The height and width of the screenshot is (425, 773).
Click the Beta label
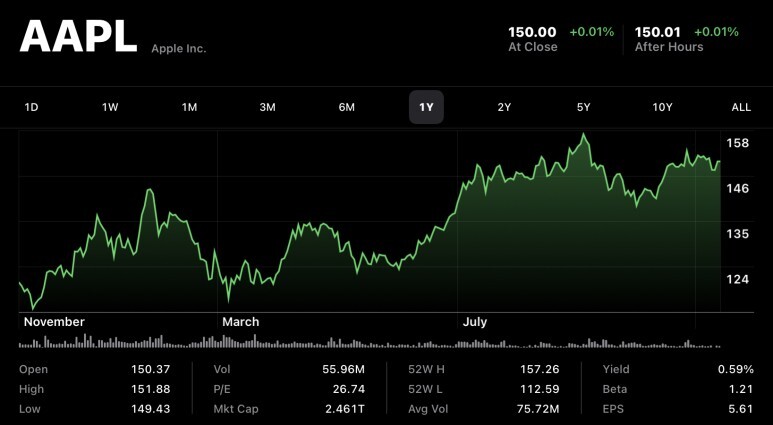pyautogui.click(x=615, y=389)
